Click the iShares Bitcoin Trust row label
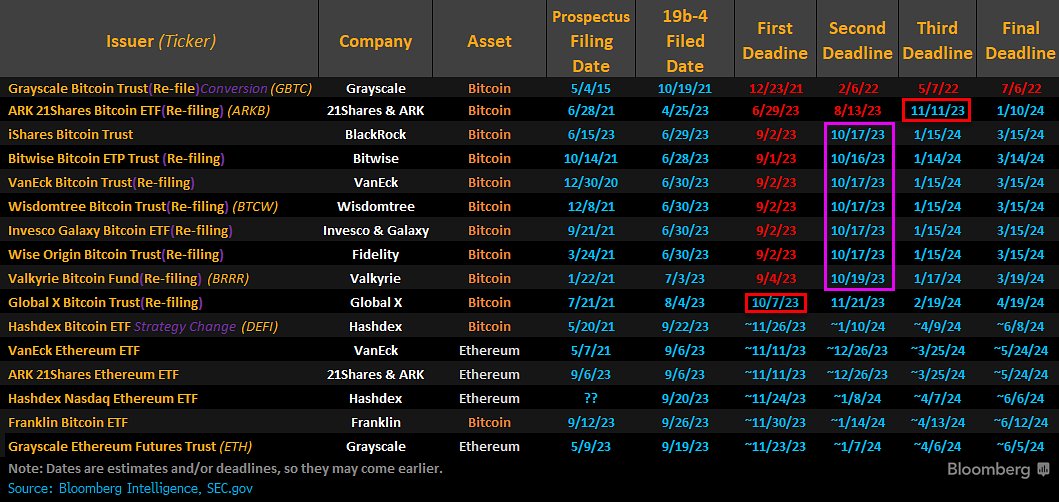Viewport: 1059px width, 502px height. (70, 134)
